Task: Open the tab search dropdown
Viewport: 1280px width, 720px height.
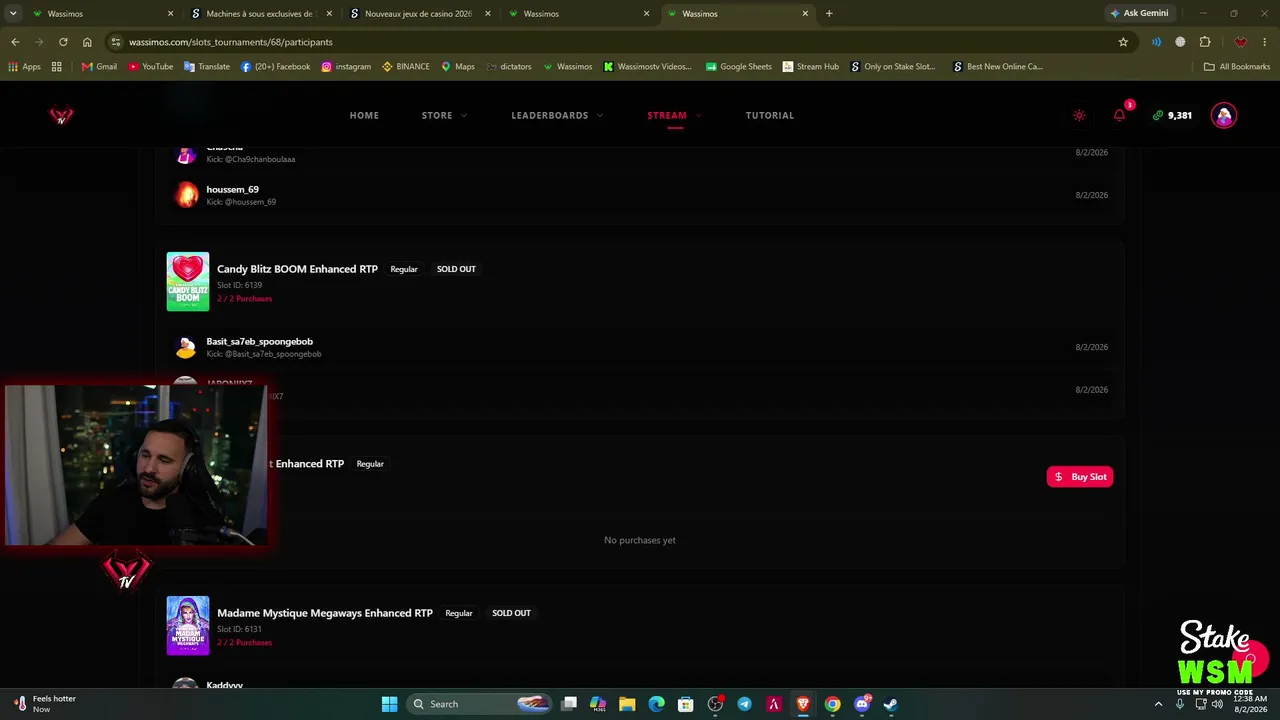Action: 13,14
